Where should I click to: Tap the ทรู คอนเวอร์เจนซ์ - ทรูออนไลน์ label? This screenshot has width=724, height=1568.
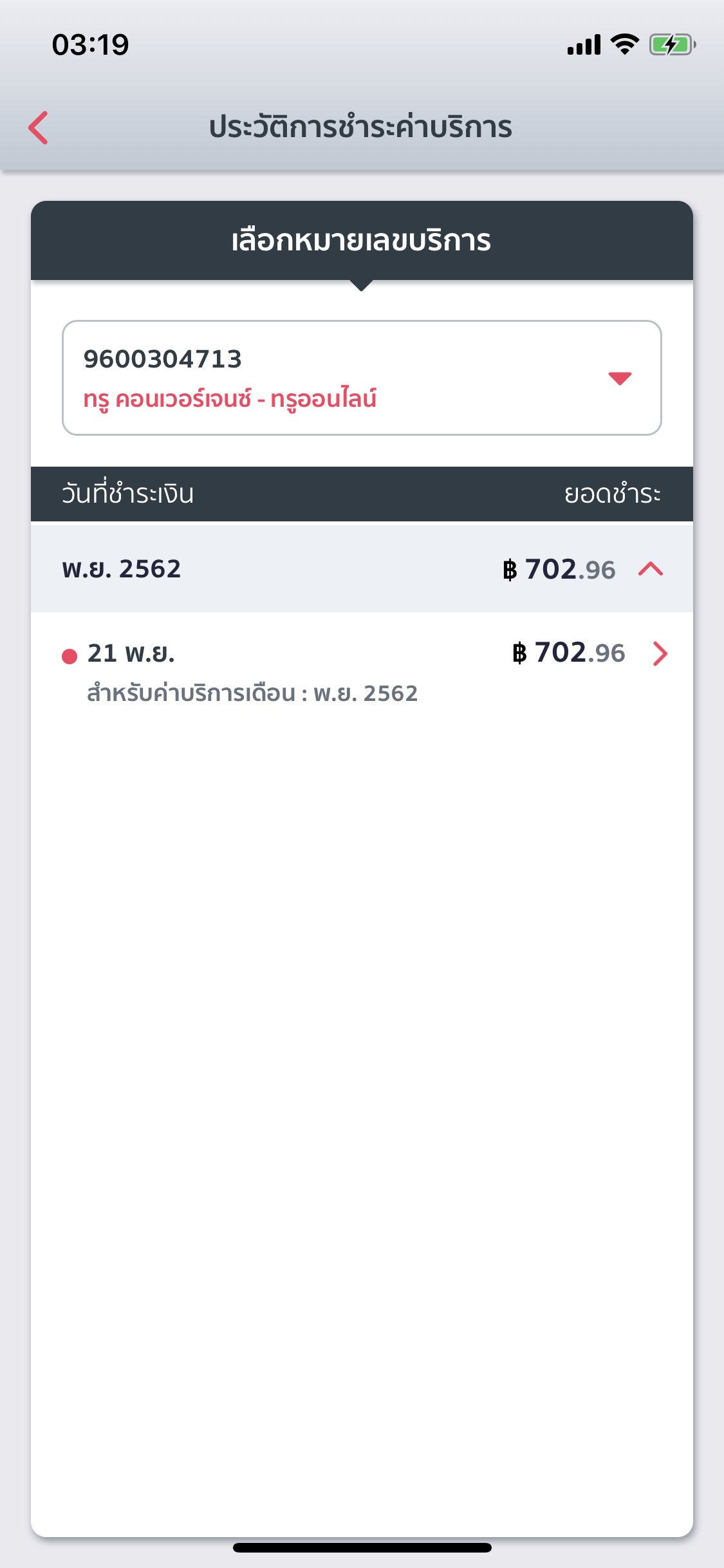230,399
